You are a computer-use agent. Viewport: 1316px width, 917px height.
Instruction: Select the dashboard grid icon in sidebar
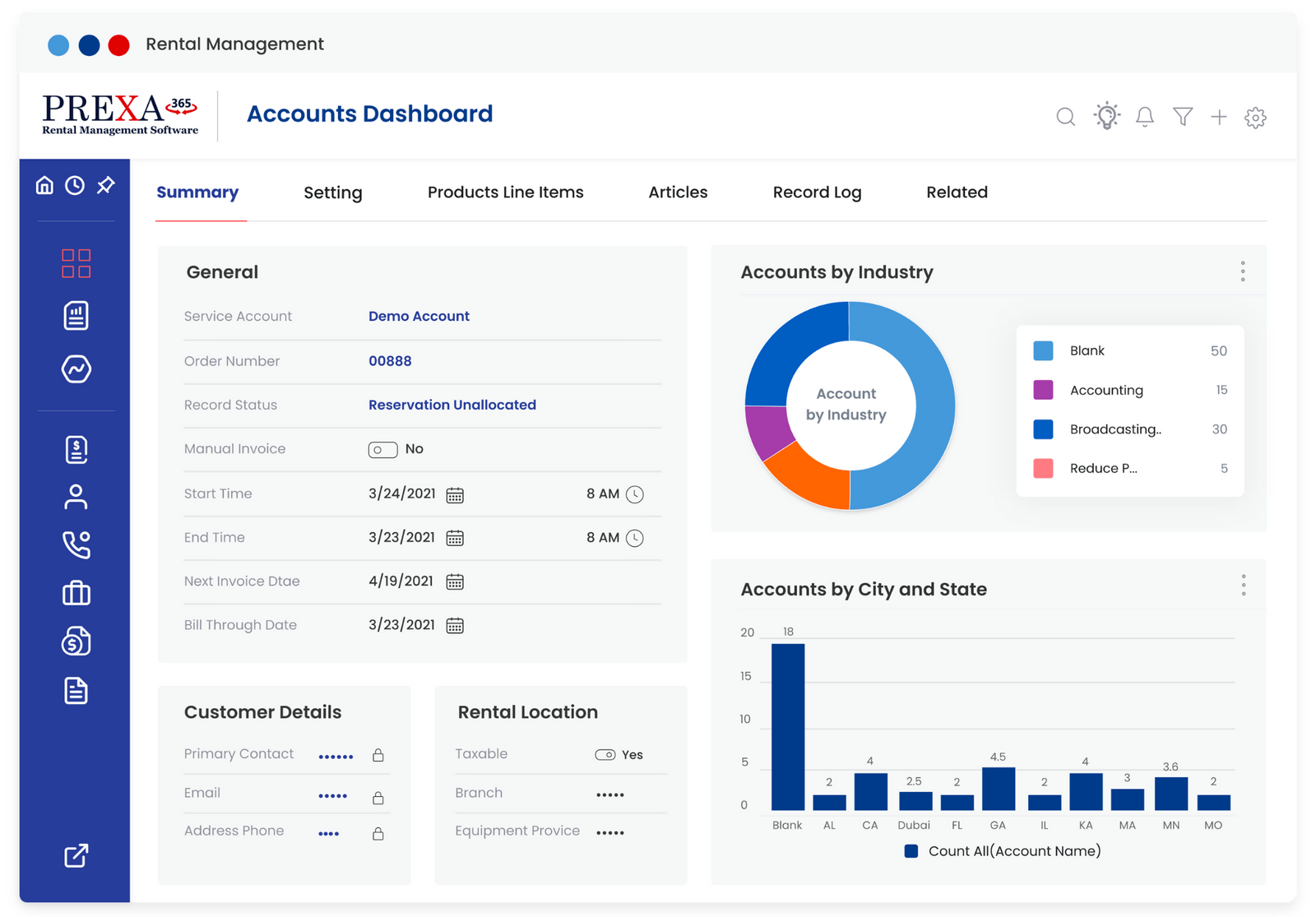coord(75,263)
